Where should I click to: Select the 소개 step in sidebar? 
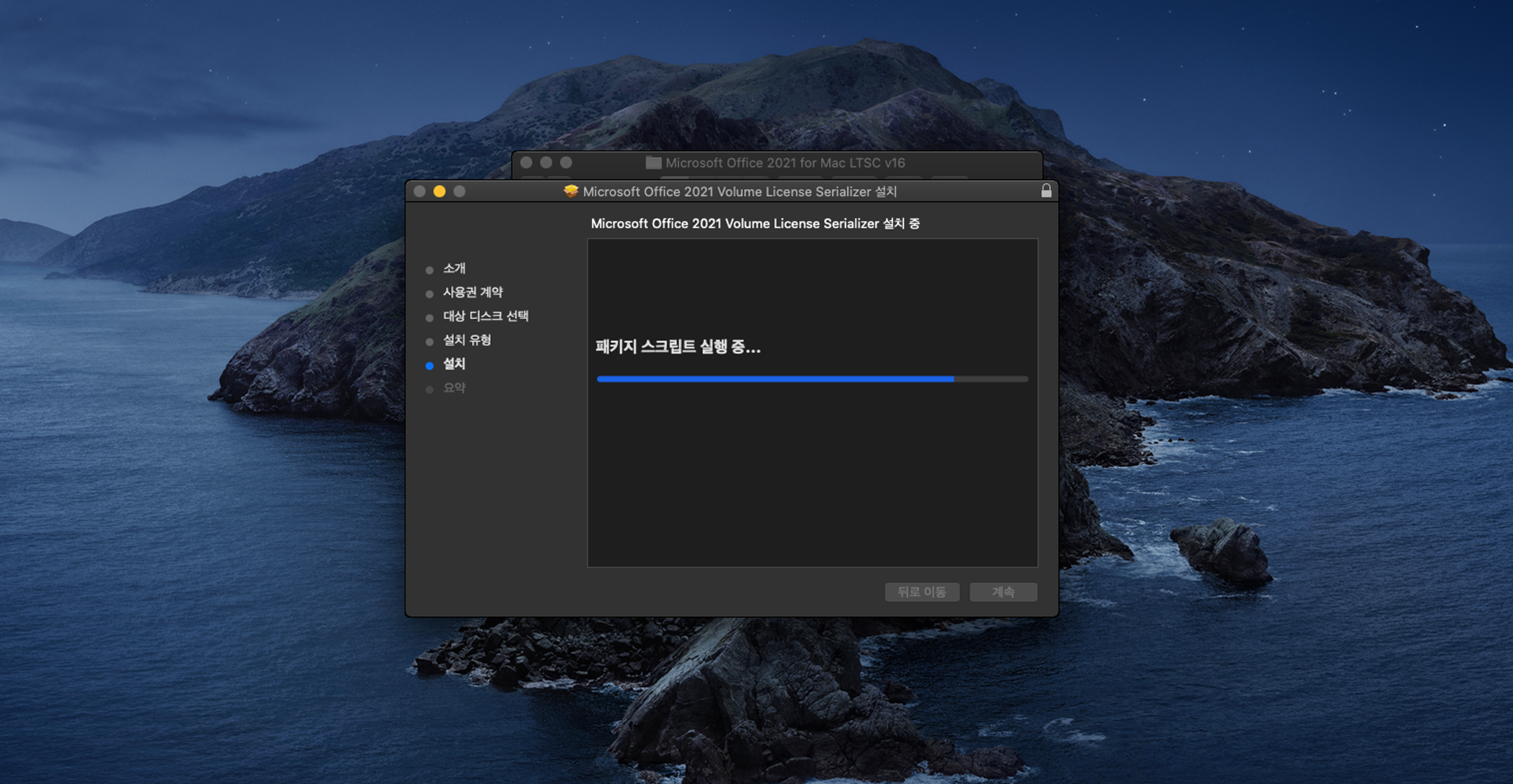[x=454, y=268]
